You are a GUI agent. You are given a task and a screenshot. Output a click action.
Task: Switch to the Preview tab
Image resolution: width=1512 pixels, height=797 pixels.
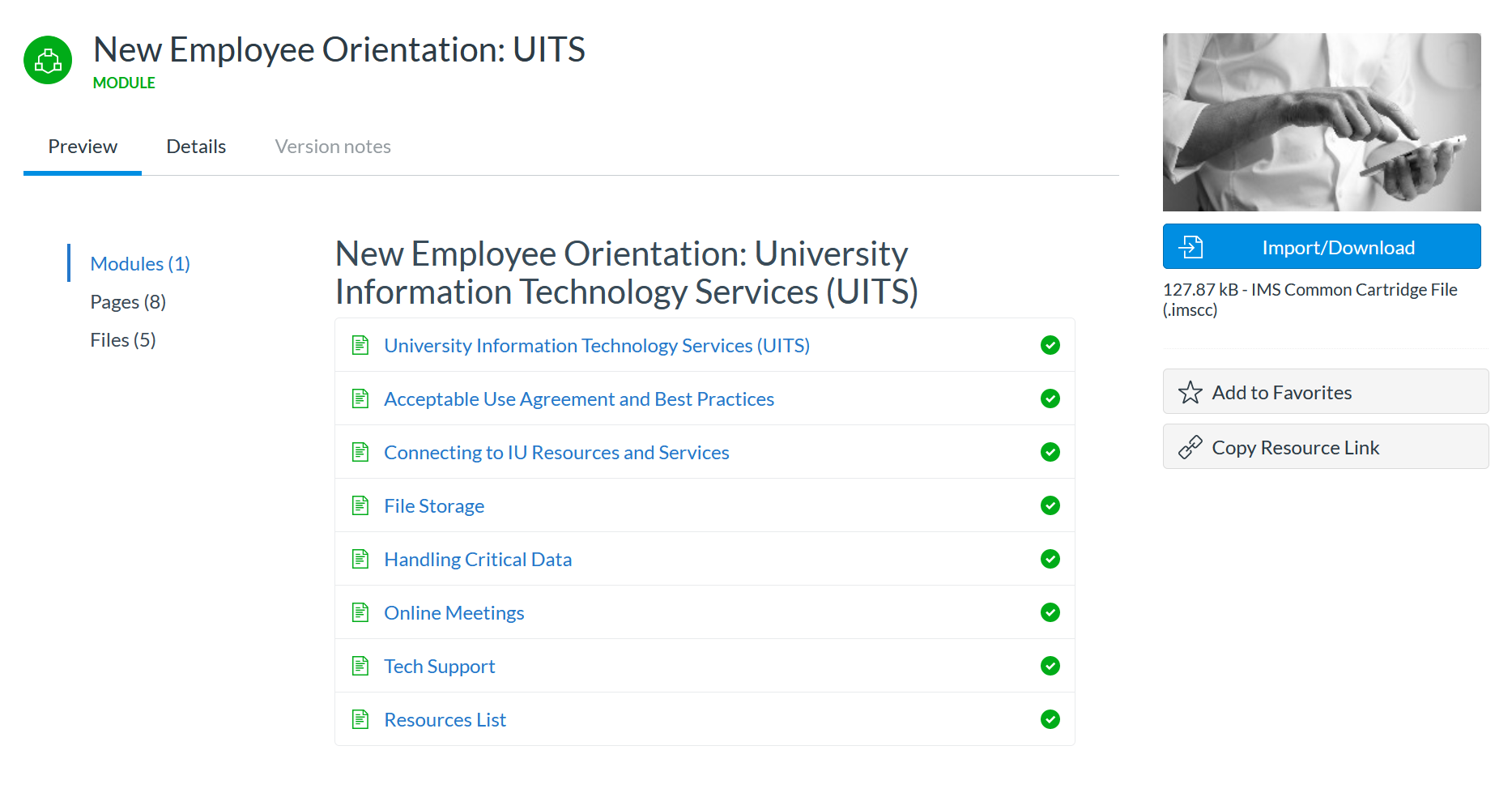coord(83,147)
